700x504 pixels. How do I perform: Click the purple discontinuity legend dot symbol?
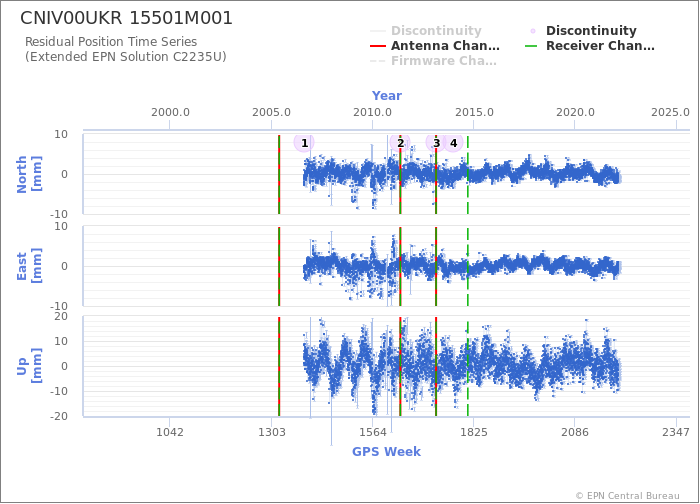pos(533,31)
